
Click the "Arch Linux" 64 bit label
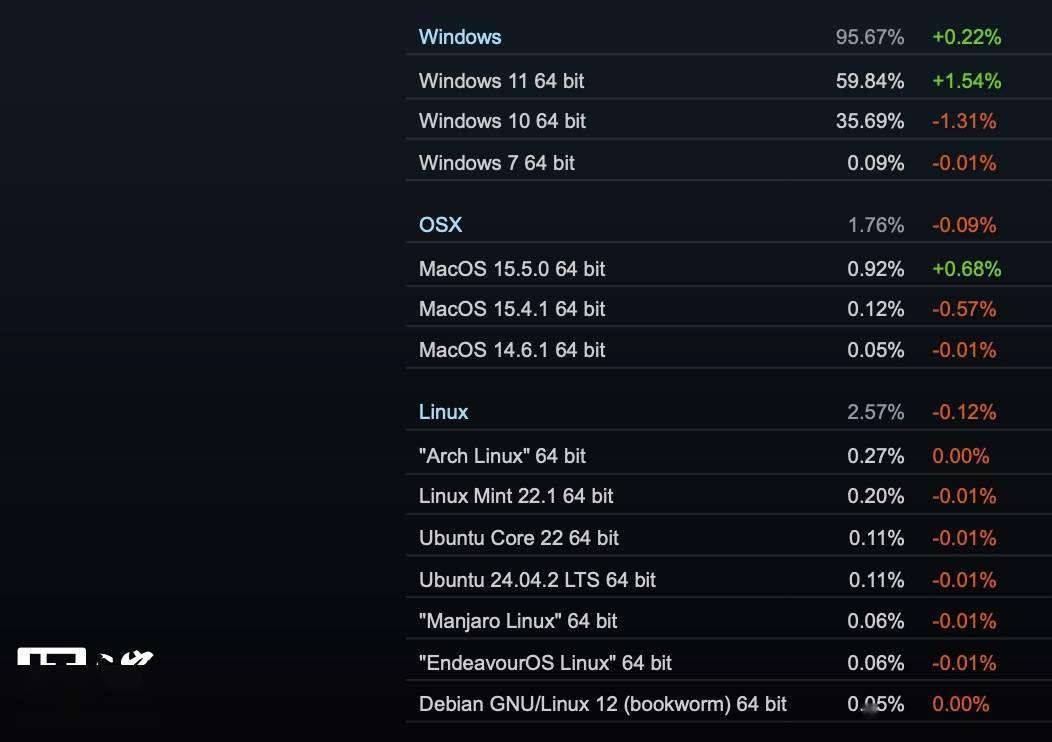pyautogui.click(x=502, y=456)
